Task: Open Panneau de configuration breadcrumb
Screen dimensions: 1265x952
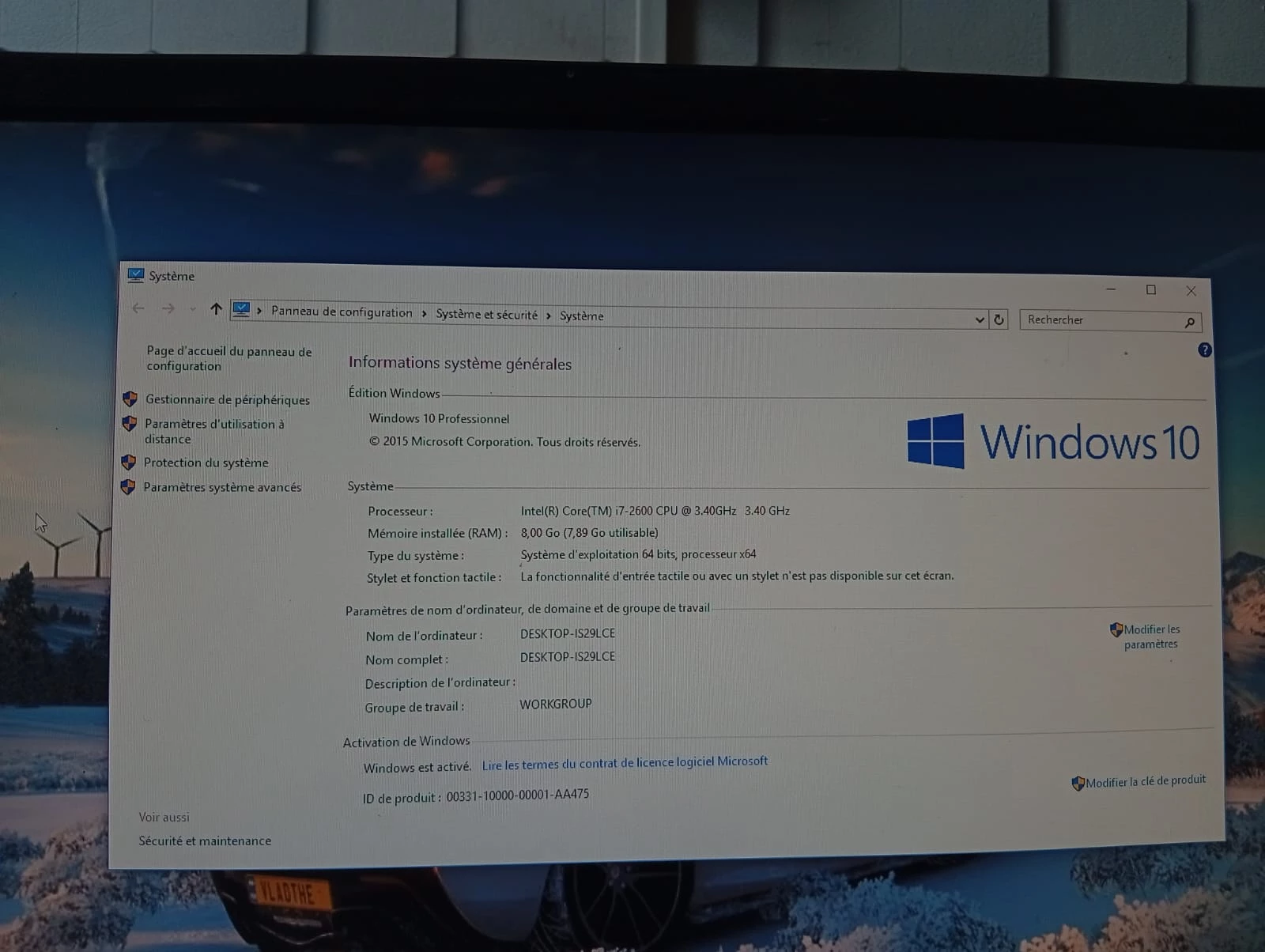Action: [x=342, y=312]
